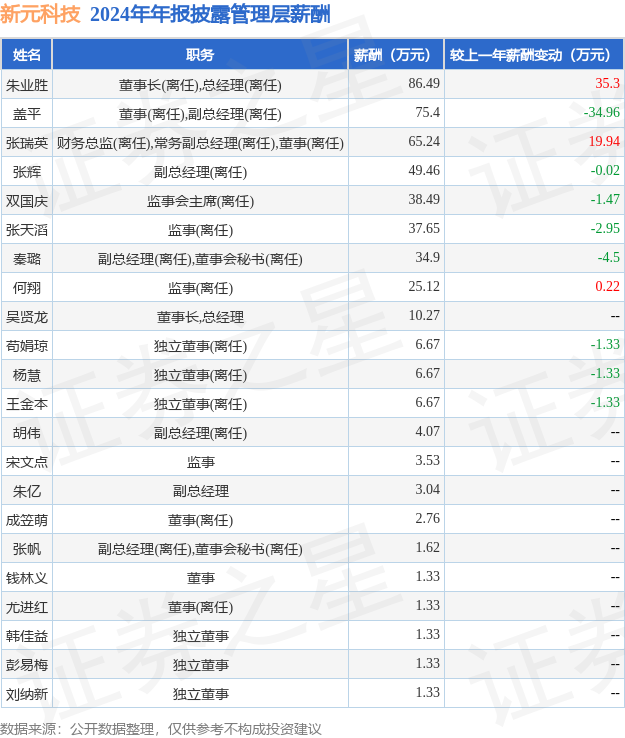Select the name 王金本
The image size is (625, 738).
pyautogui.click(x=27, y=404)
